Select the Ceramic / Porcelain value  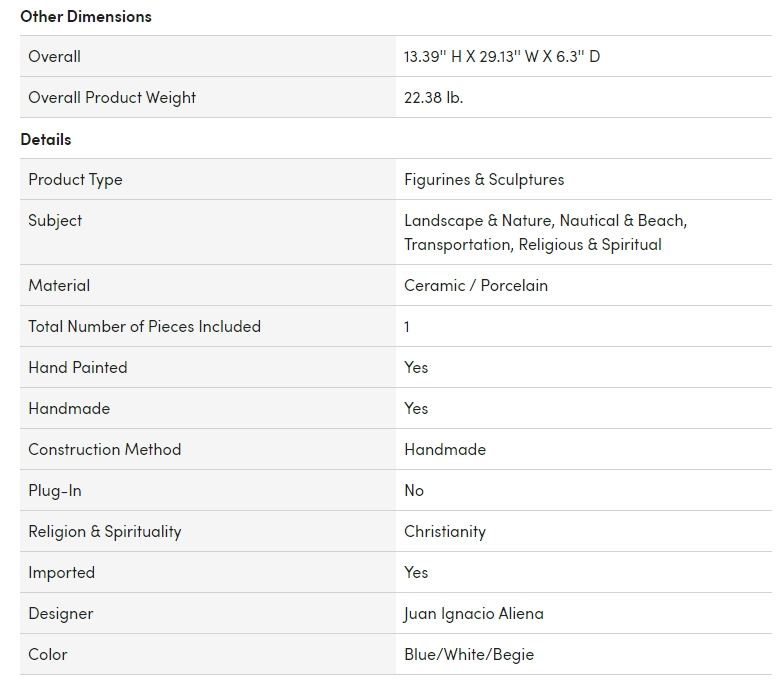(476, 285)
